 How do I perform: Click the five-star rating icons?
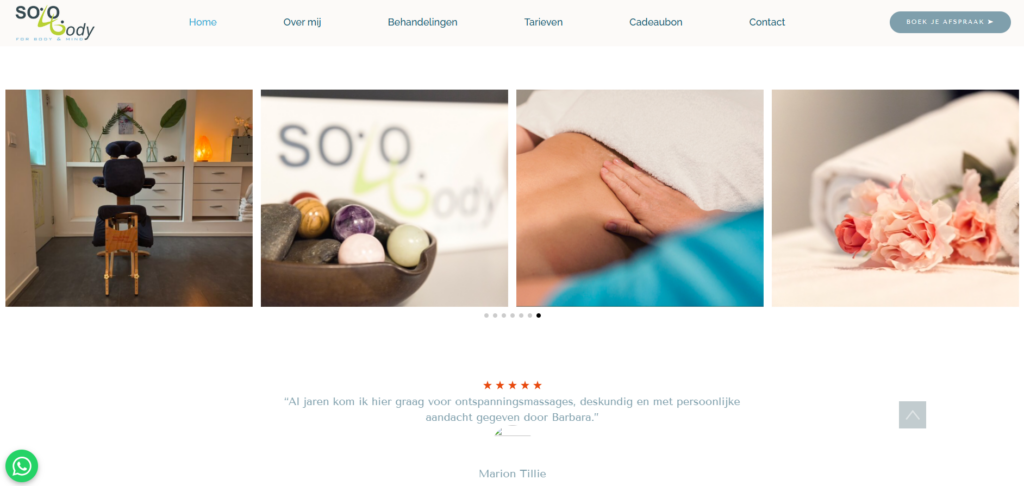512,385
